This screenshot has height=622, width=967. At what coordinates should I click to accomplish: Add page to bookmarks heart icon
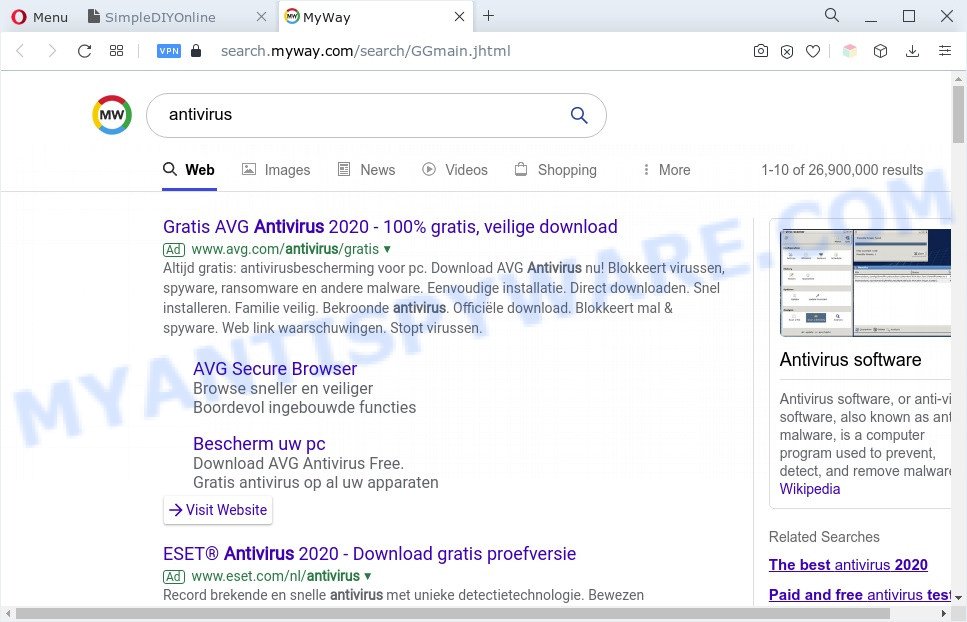coord(813,51)
